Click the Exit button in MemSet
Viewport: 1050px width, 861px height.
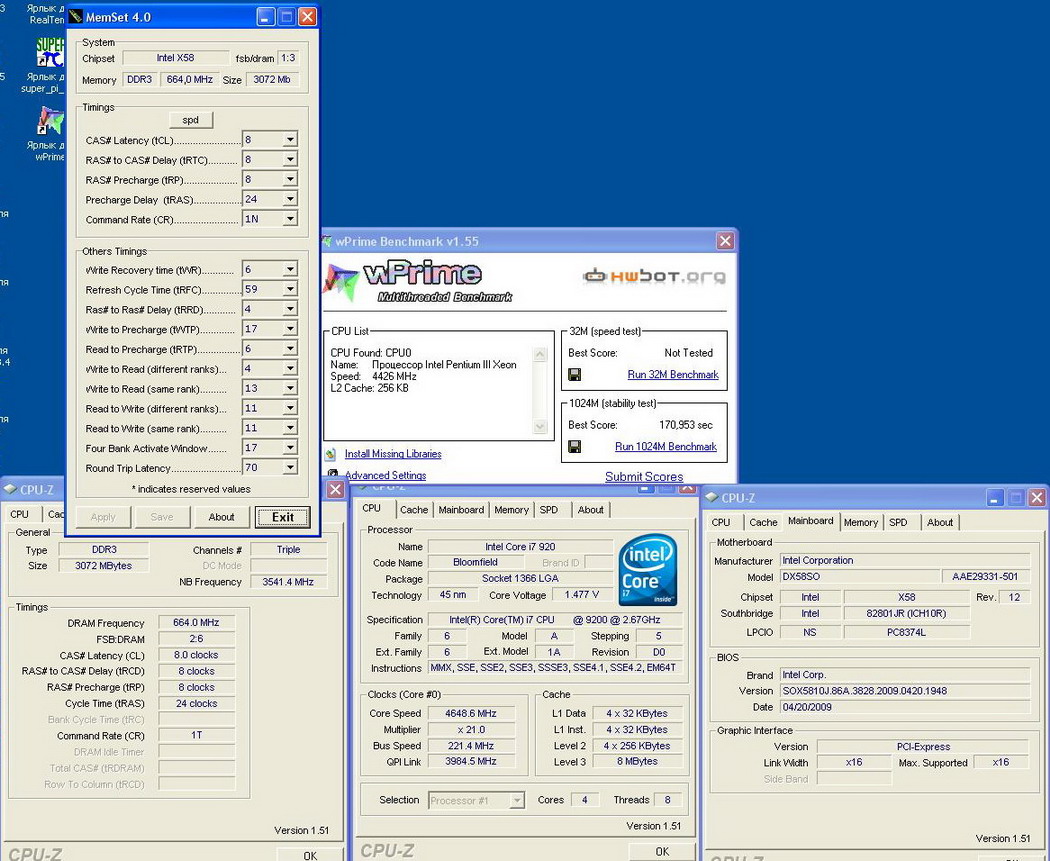click(x=283, y=518)
